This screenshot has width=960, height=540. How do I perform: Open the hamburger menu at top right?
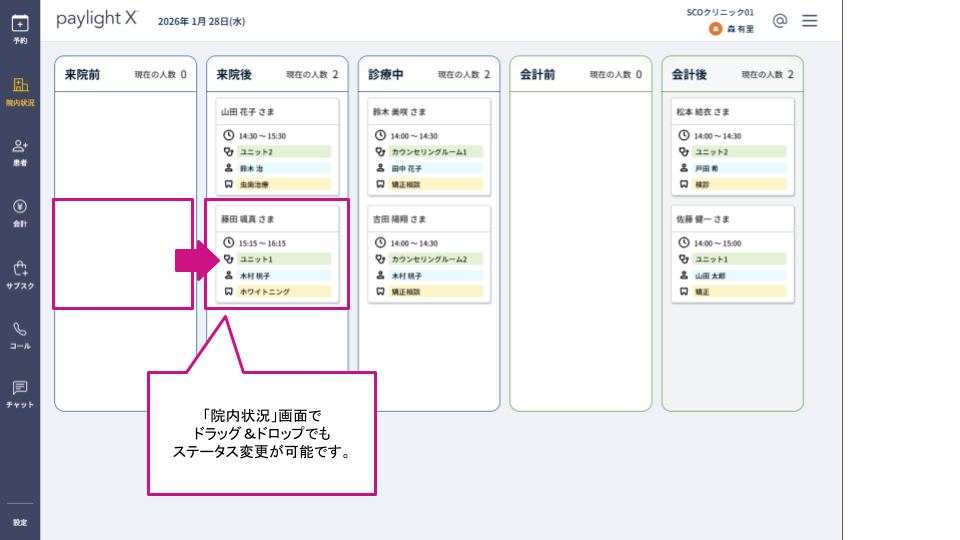click(809, 21)
